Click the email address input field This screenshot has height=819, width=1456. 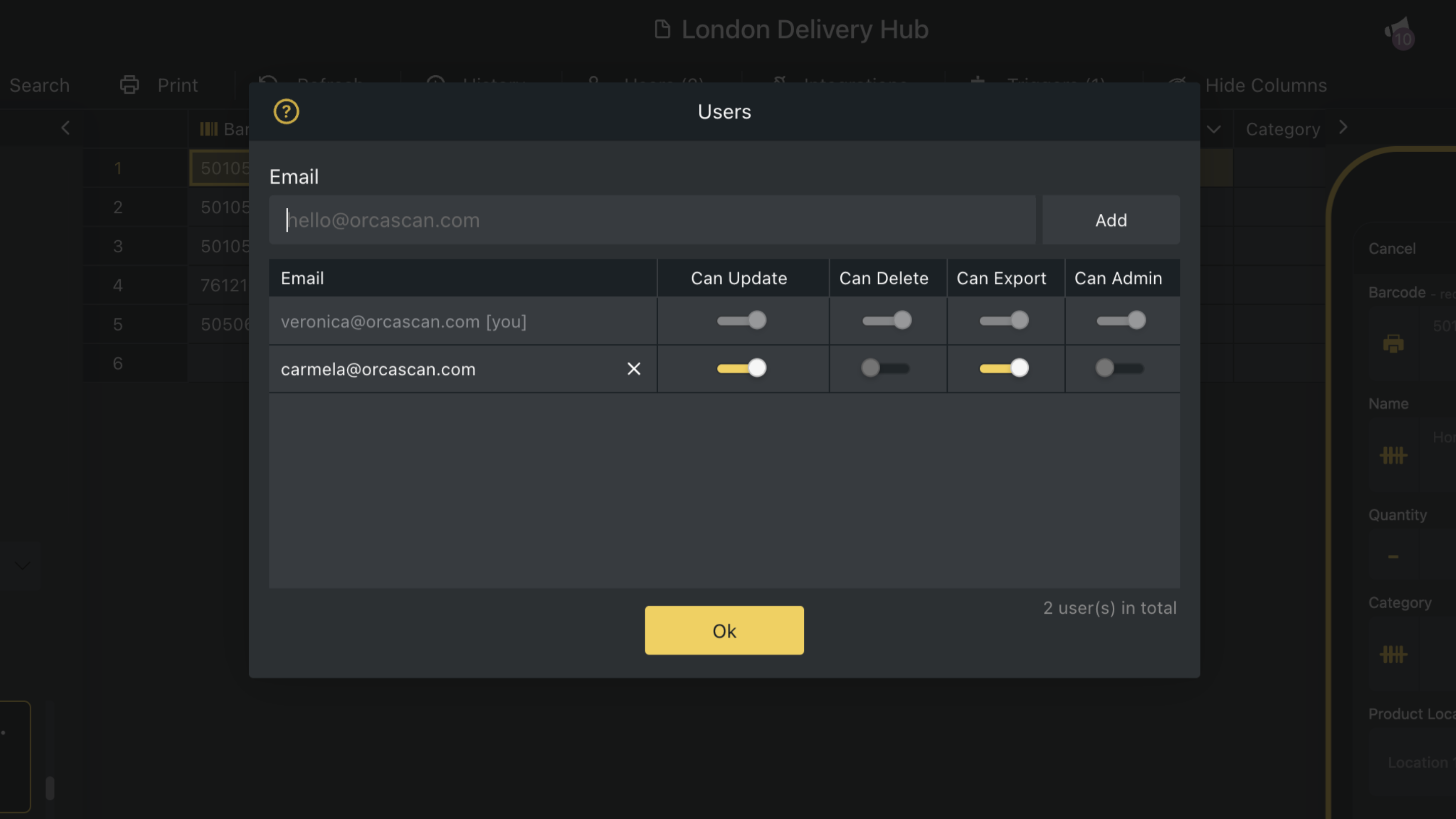pos(652,220)
